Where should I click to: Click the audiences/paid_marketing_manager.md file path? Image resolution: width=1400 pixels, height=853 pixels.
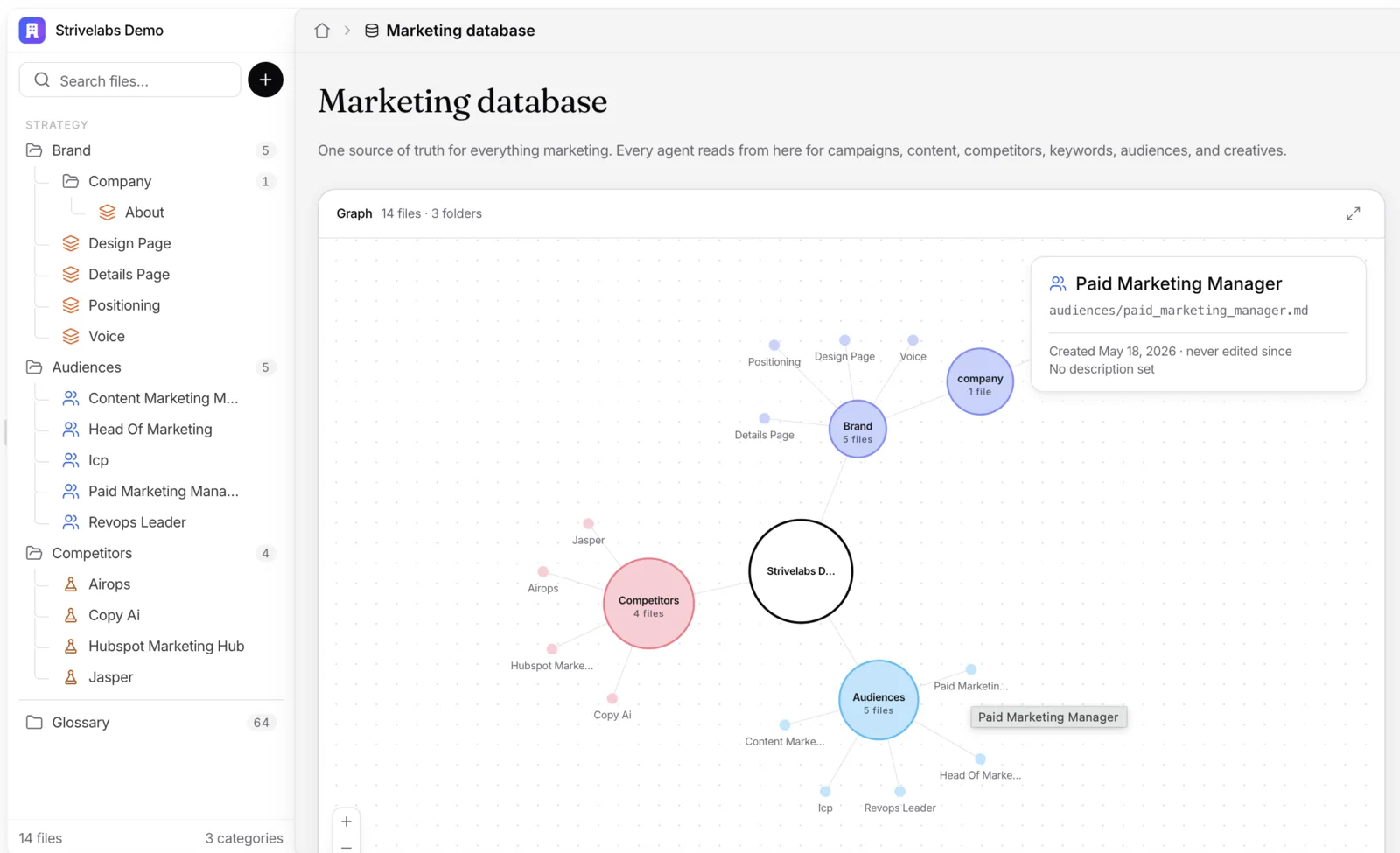[1179, 311]
